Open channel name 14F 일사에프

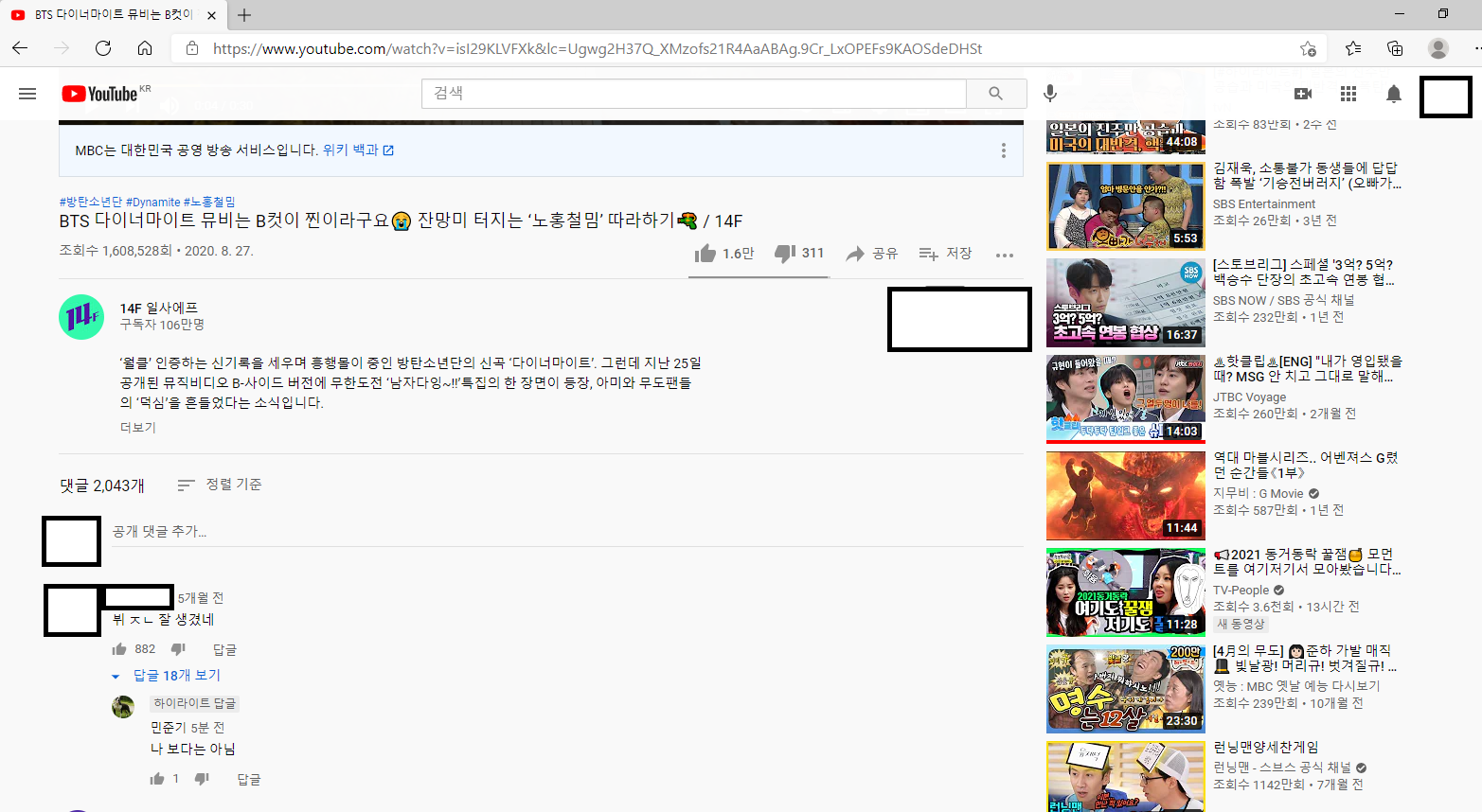coord(159,309)
